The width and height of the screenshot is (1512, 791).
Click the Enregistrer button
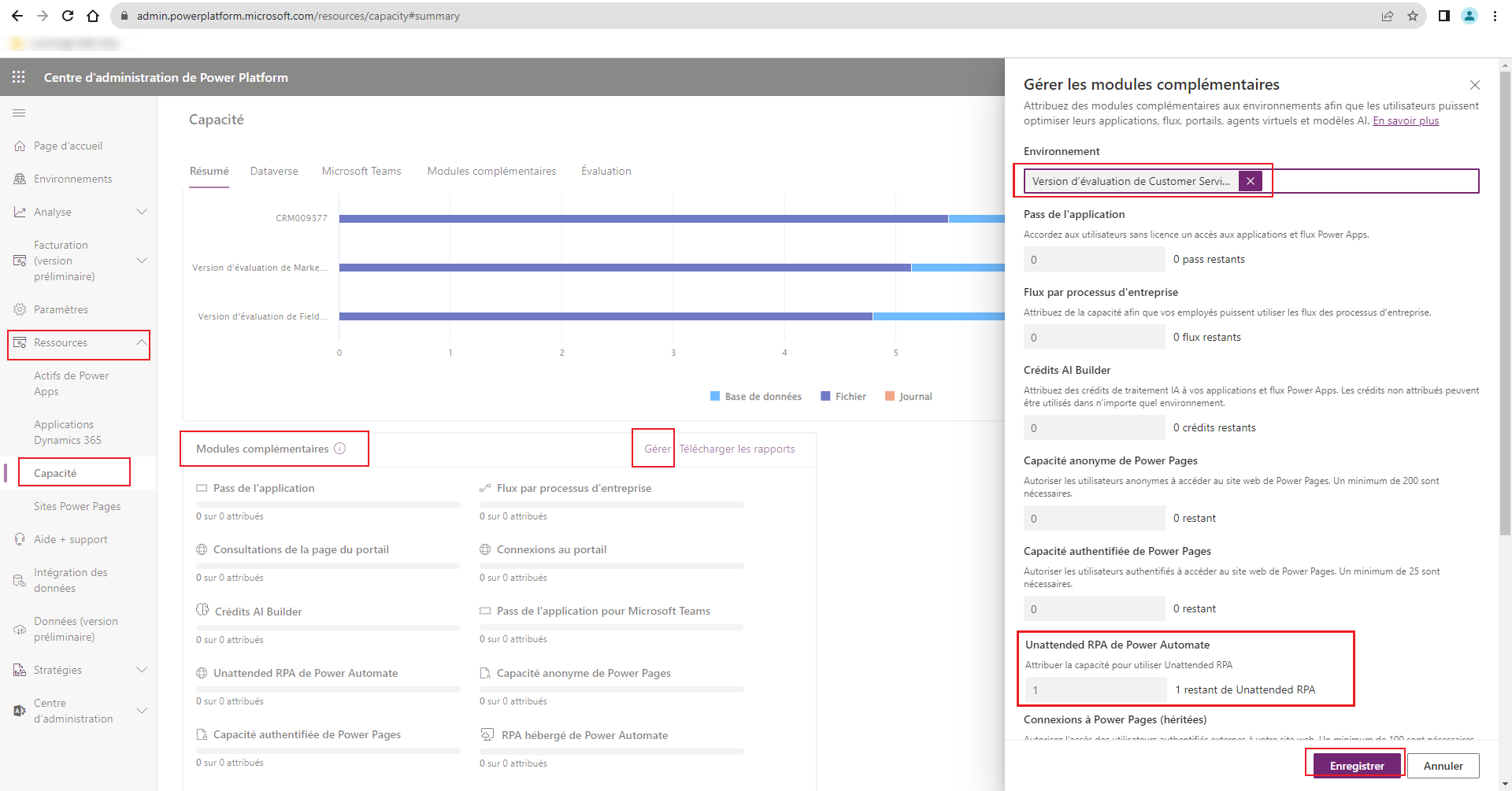click(x=1357, y=766)
